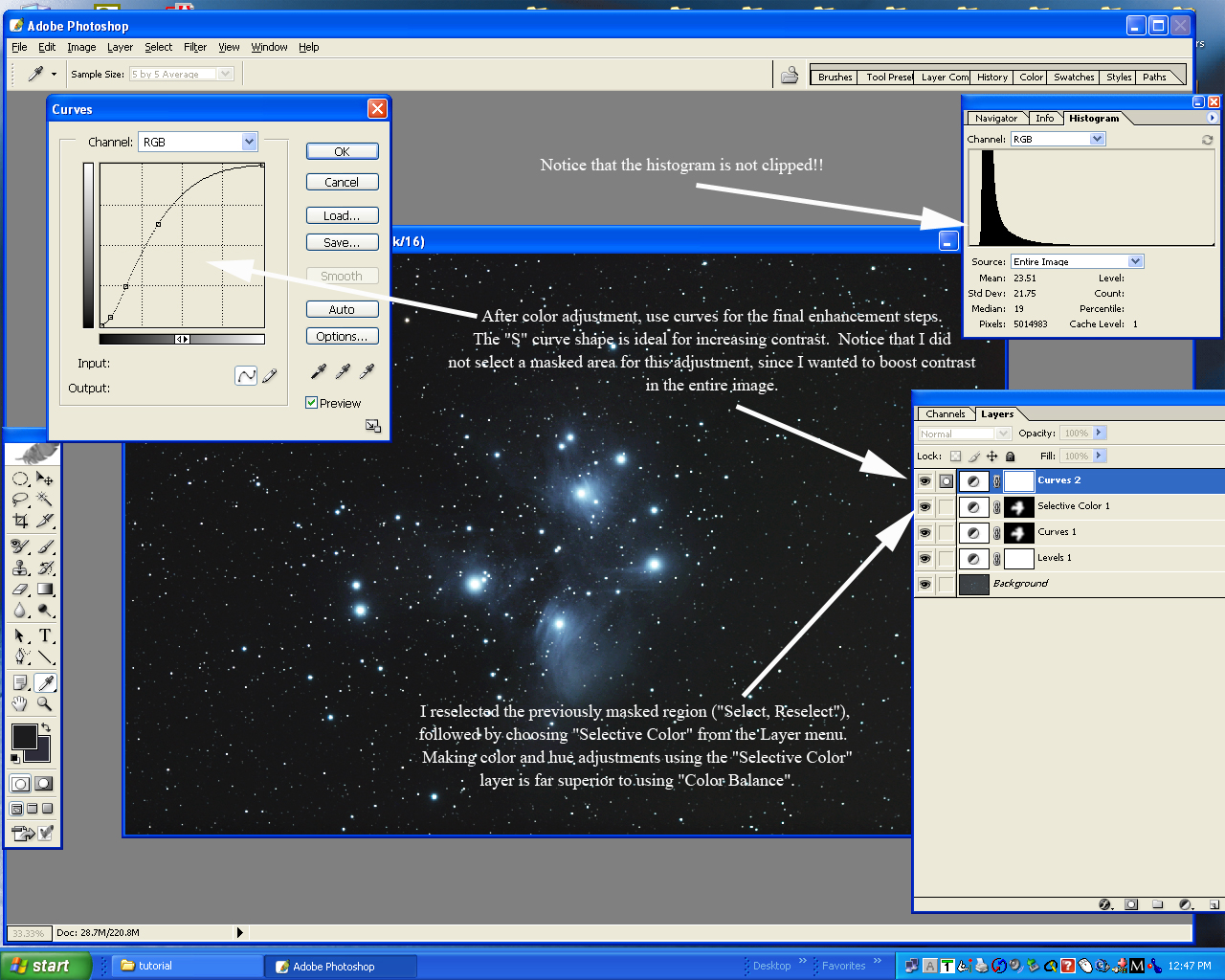Pick the Magic Wand tool
Screen dimensions: 1225x980
pyautogui.click(x=45, y=500)
